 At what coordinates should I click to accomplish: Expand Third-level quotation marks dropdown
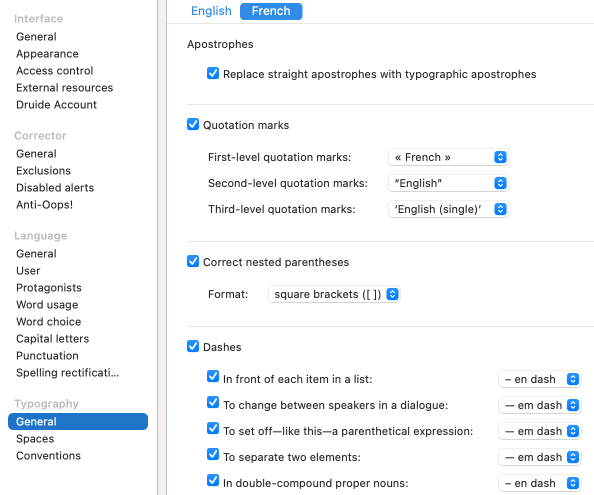click(448, 209)
